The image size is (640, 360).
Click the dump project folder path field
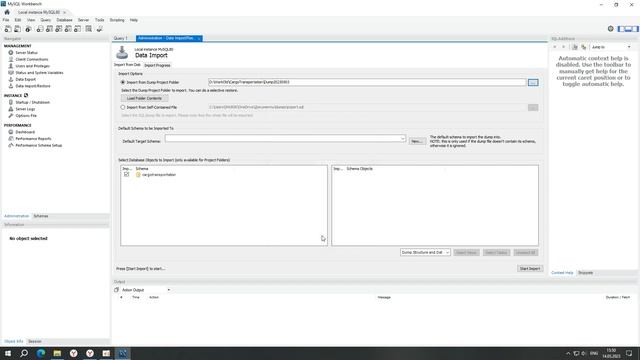point(367,82)
